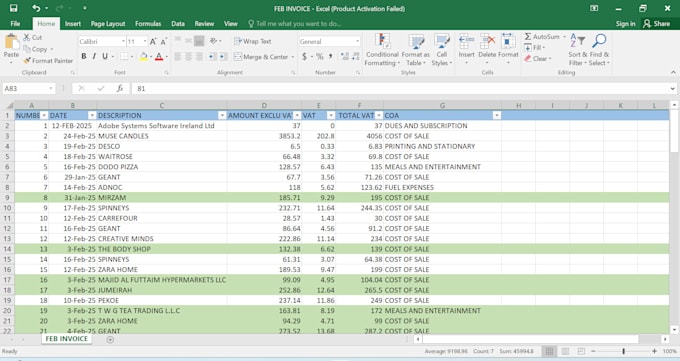Click the Paste clipboard icon
This screenshot has width=680, height=361.
click(11, 43)
